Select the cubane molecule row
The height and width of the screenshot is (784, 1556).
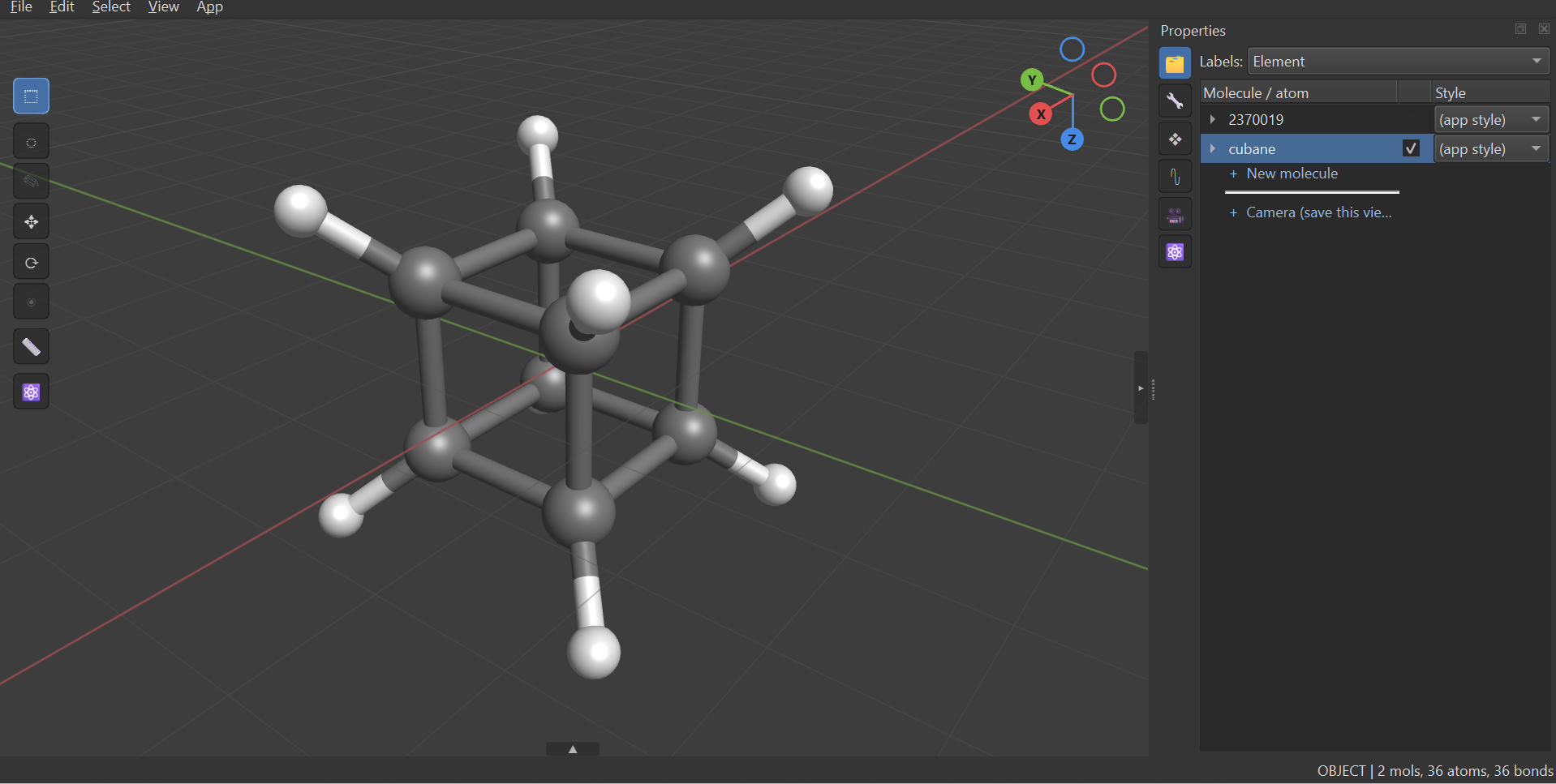1316,148
